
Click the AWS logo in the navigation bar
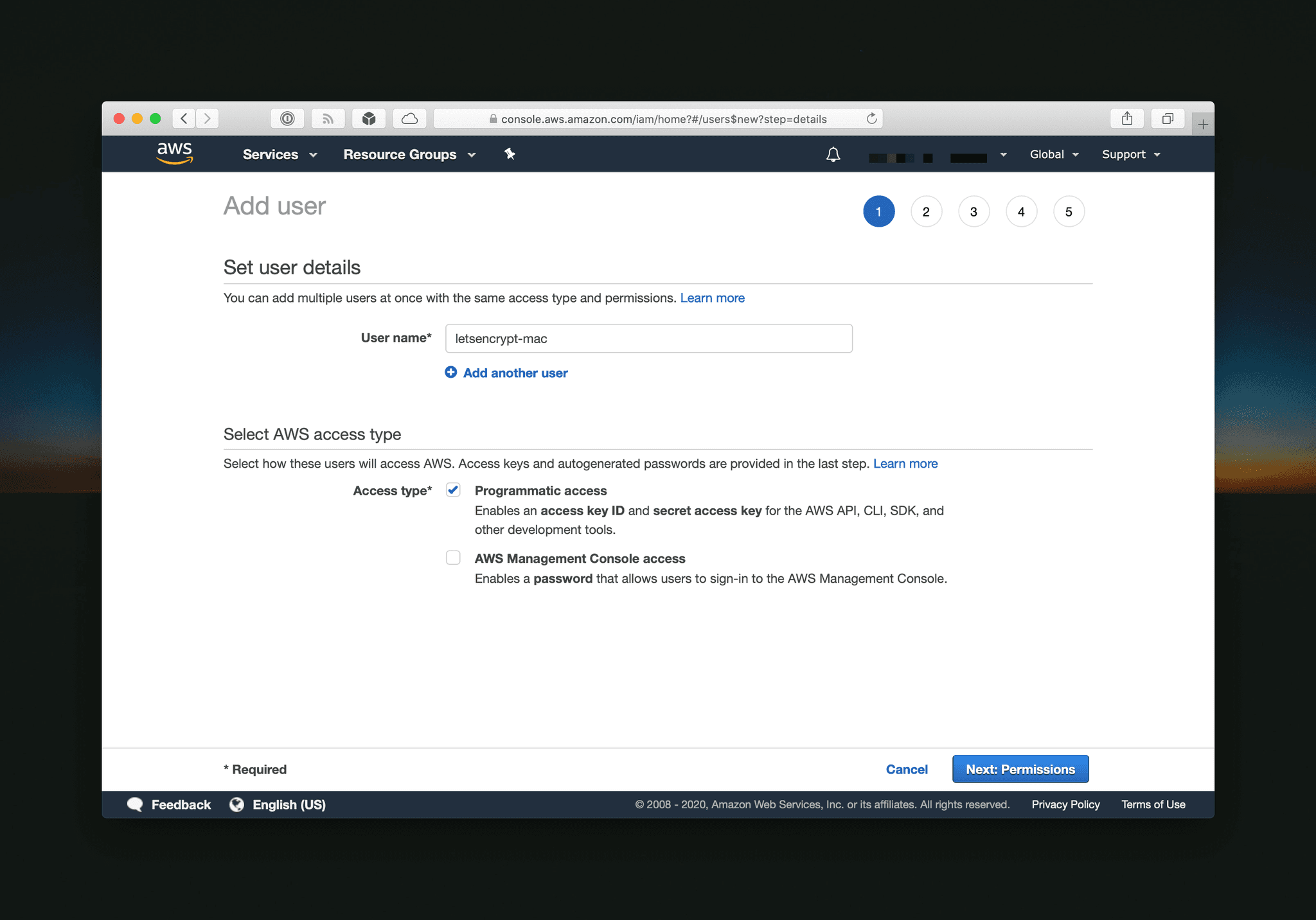point(173,154)
